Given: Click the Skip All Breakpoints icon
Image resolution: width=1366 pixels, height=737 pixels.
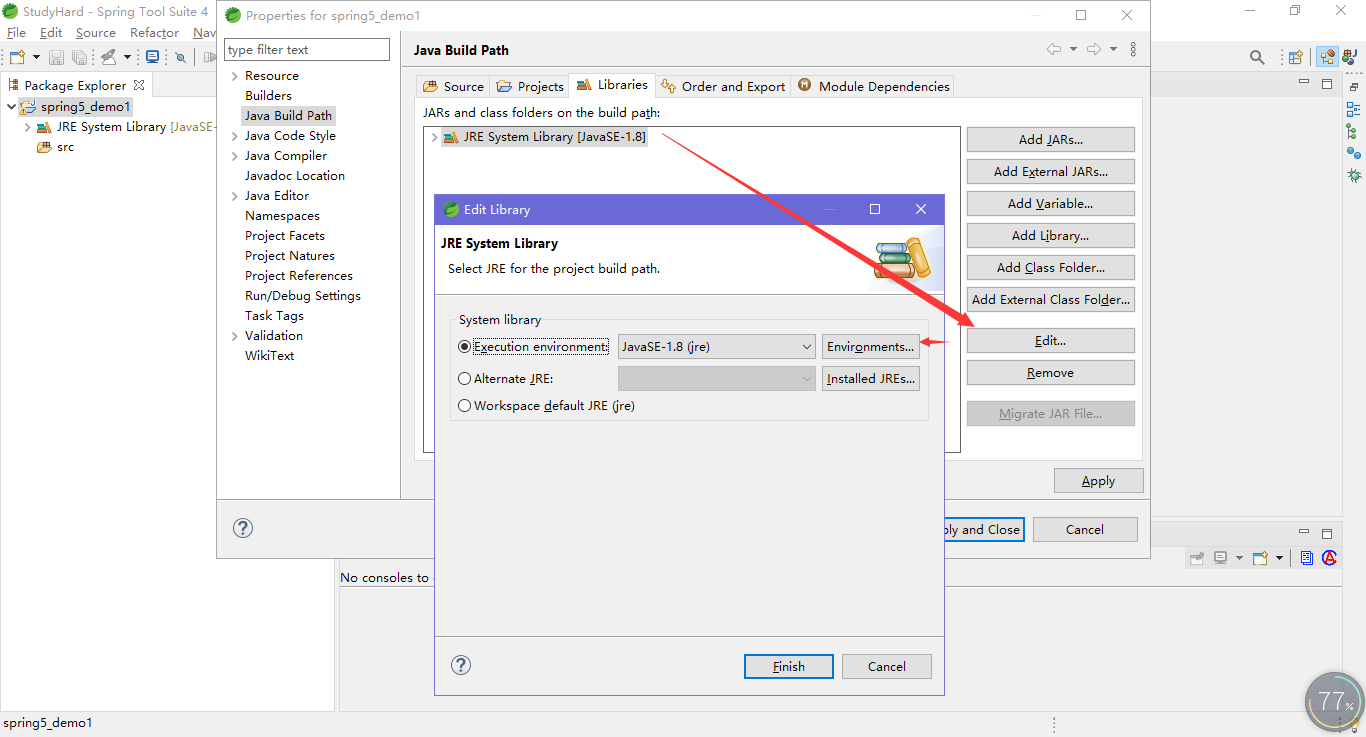Looking at the screenshot, I should pyautogui.click(x=181, y=57).
